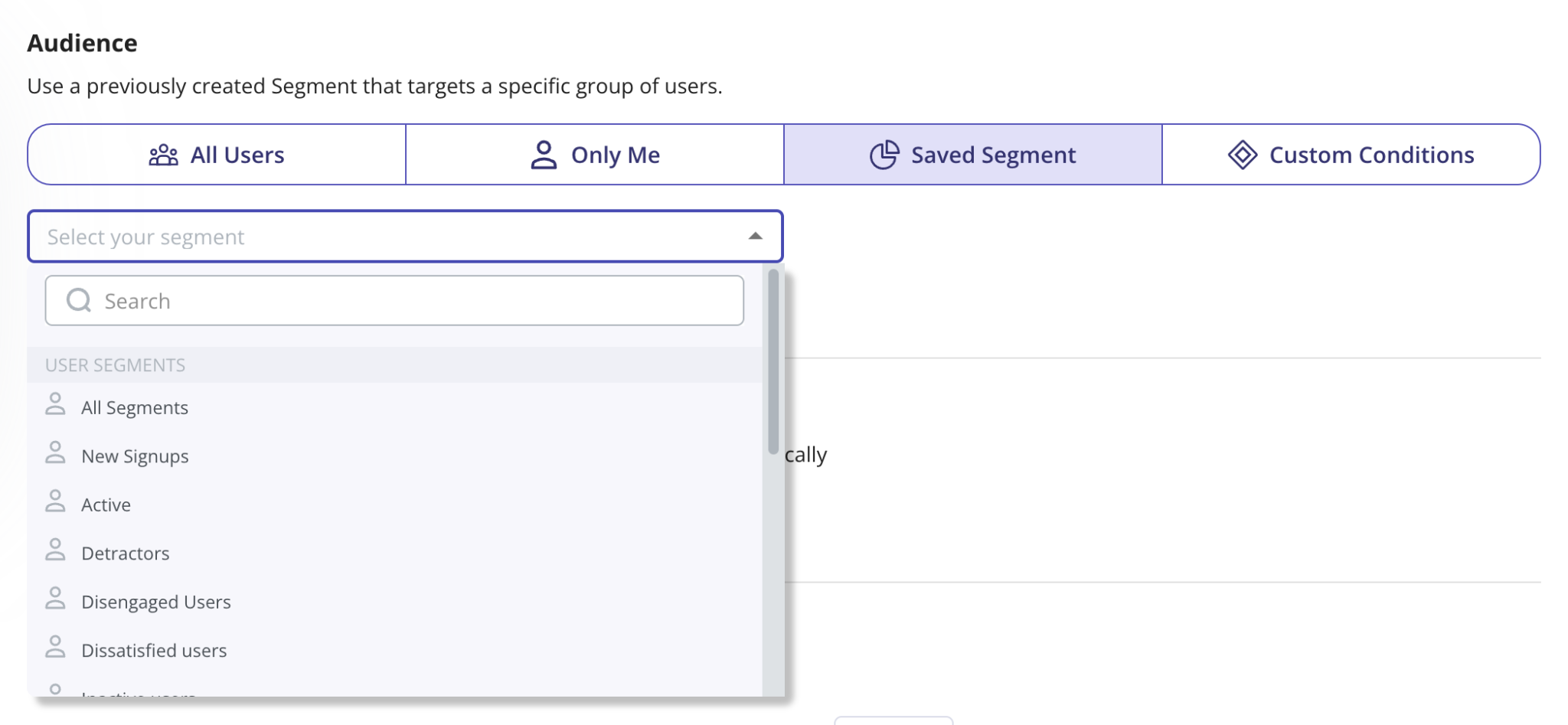Switch to the Saved Segment tab

pyautogui.click(x=972, y=154)
